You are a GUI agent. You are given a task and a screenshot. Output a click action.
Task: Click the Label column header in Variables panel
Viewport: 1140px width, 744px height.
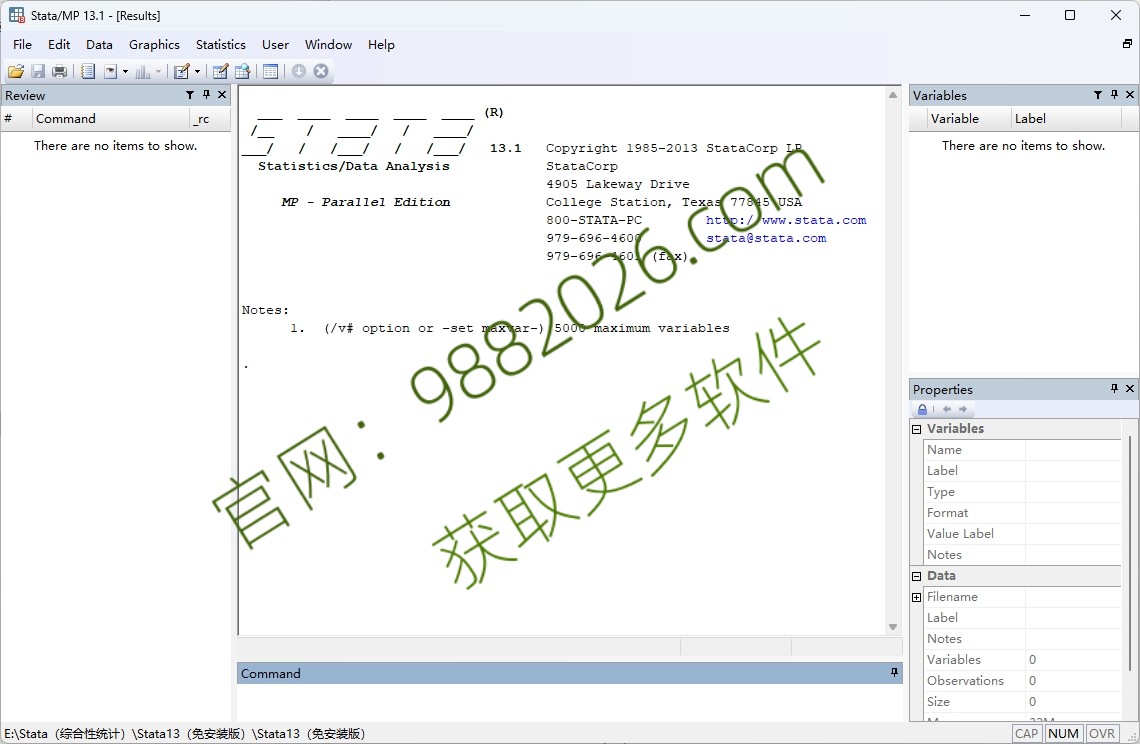click(x=1066, y=119)
